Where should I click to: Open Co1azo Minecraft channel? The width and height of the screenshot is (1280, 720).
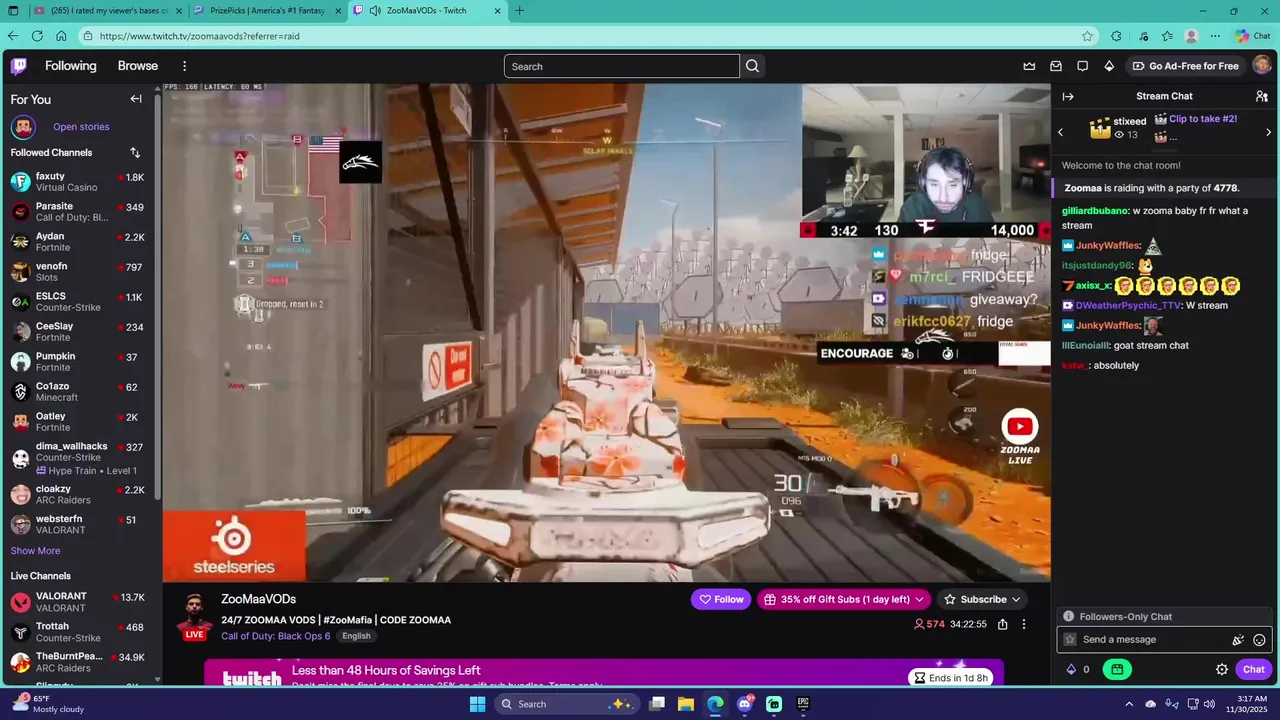[x=80, y=392]
